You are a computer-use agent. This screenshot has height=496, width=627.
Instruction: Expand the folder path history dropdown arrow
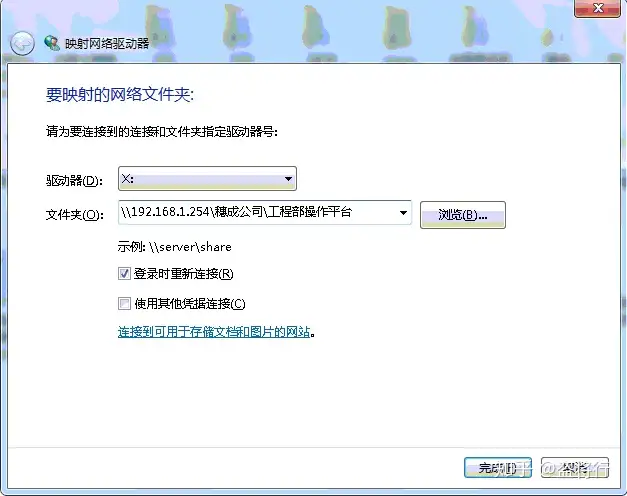tap(403, 213)
